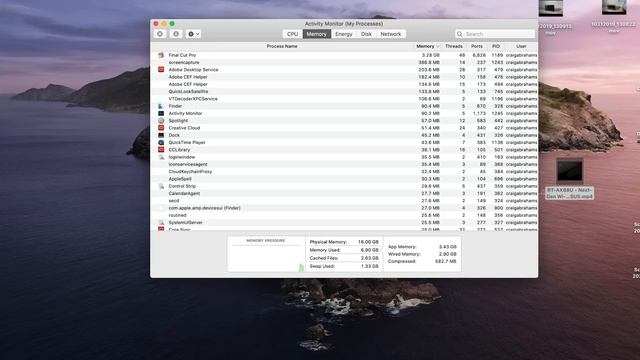Click the Swap Used value

click(369, 266)
